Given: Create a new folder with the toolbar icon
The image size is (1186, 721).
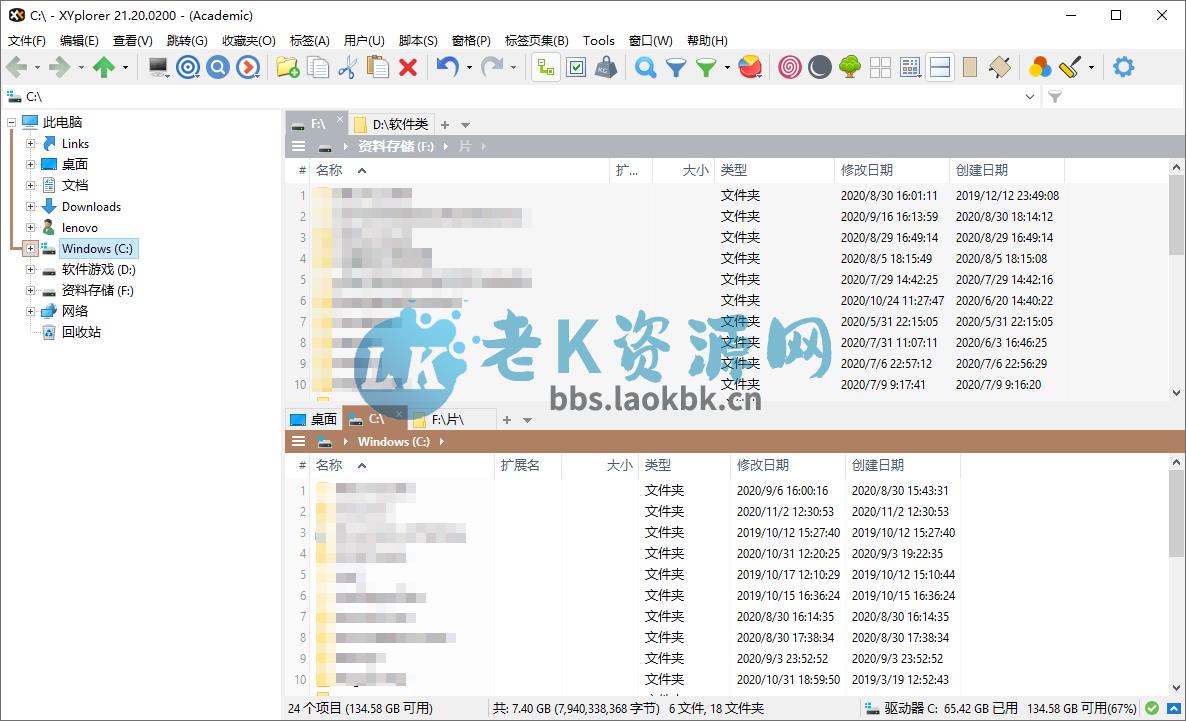Looking at the screenshot, I should pyautogui.click(x=287, y=67).
